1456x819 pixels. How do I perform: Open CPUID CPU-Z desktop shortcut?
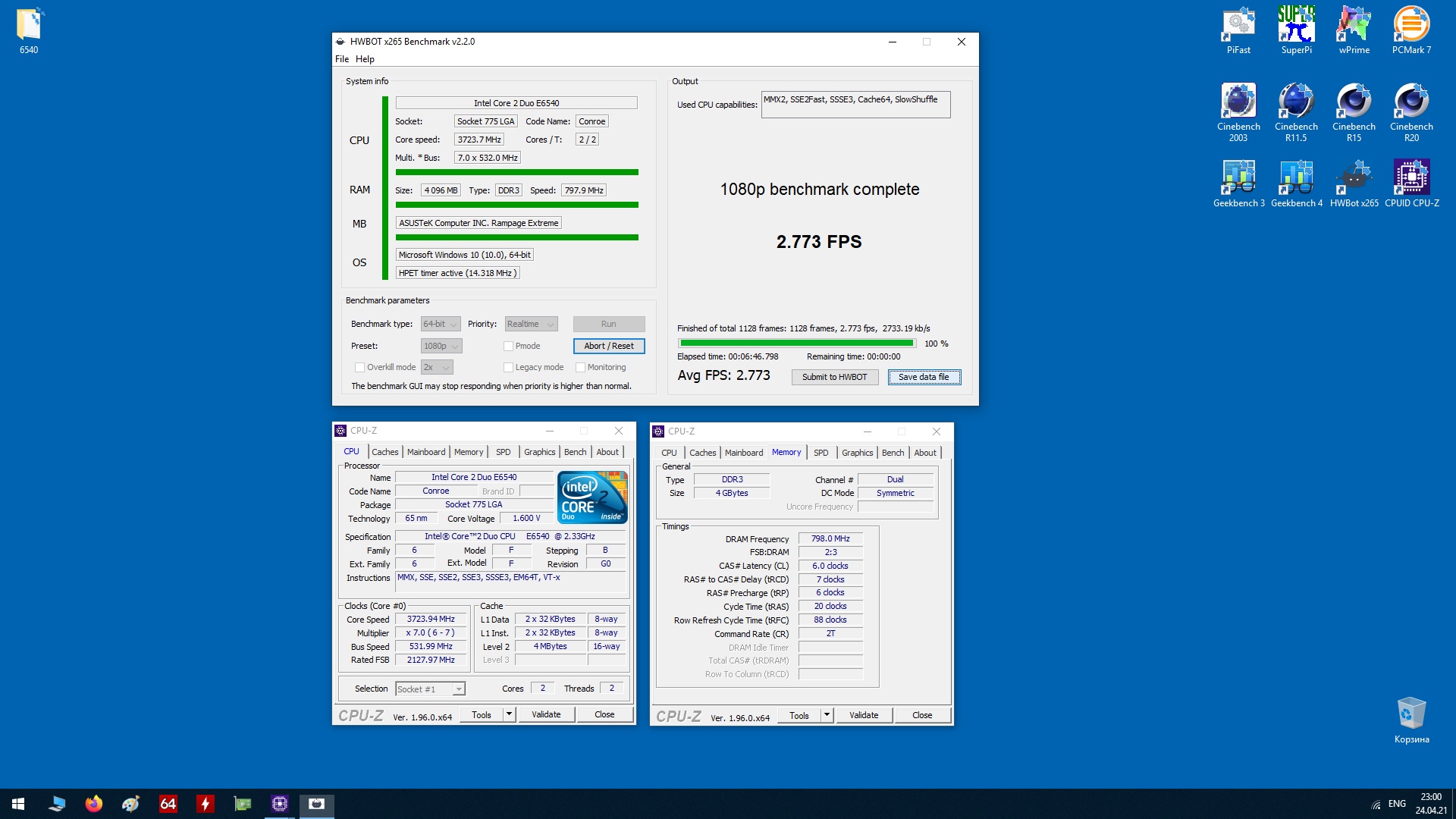point(1411,184)
